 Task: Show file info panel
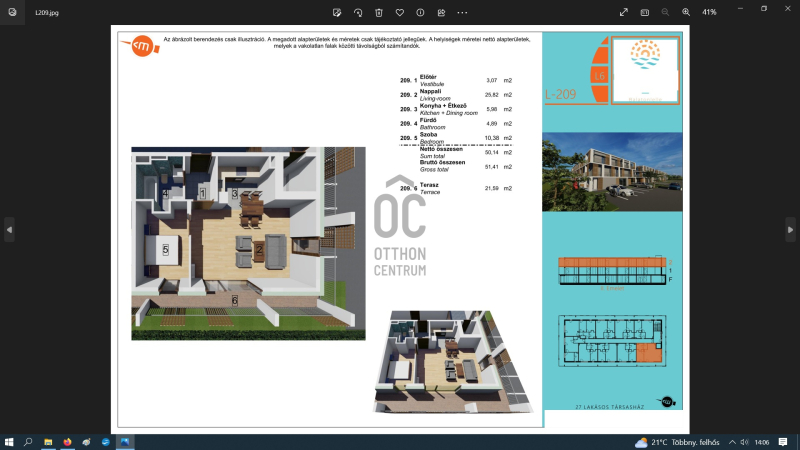tap(420, 12)
